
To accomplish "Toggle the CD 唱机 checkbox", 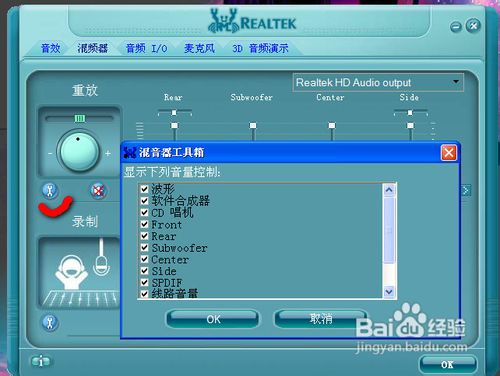I will click(144, 212).
